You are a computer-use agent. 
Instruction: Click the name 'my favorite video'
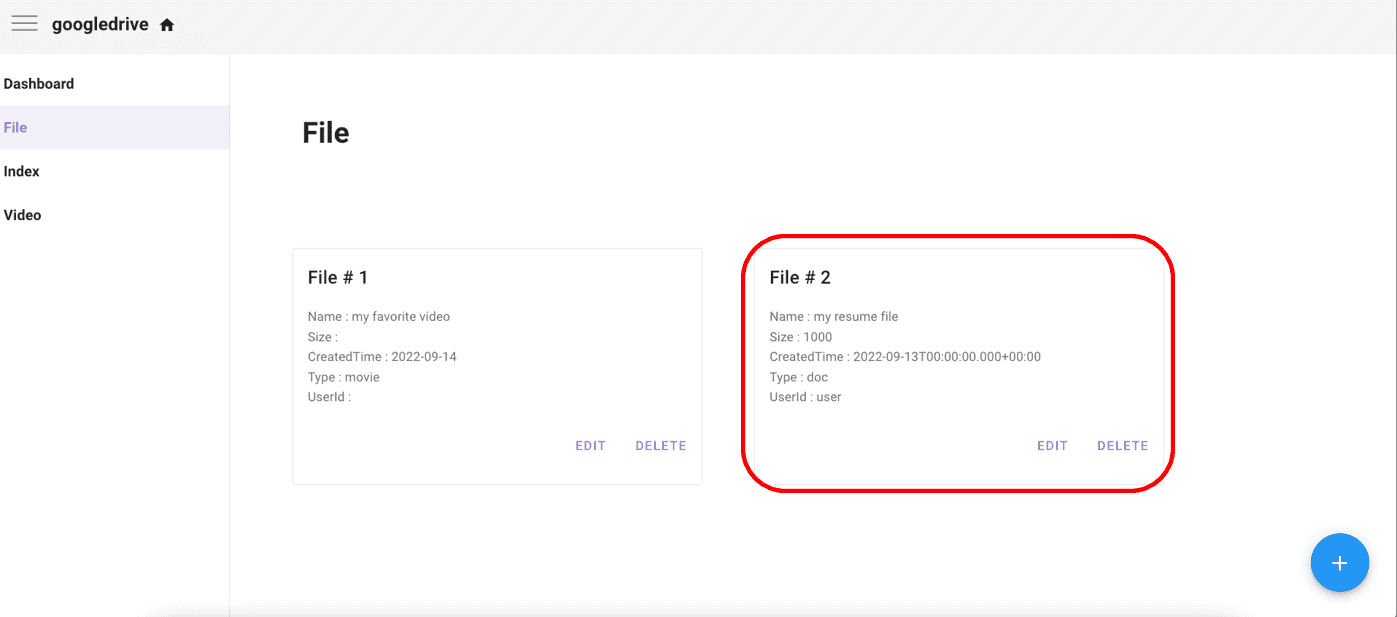tap(401, 317)
